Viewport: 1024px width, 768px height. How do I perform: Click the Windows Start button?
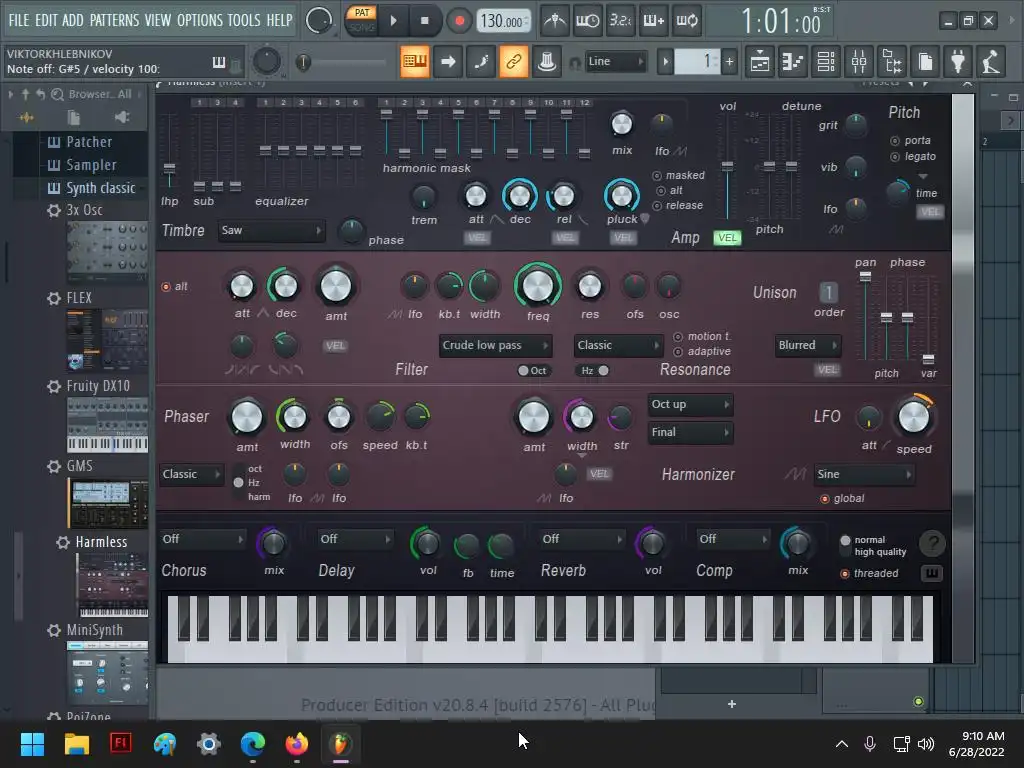33,743
